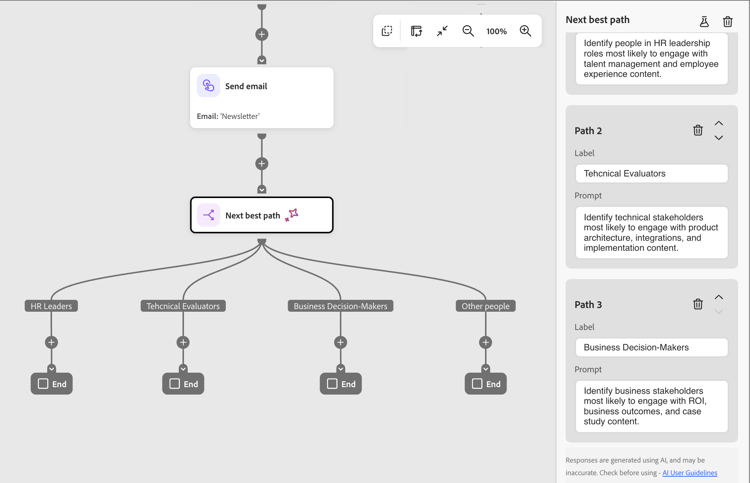This screenshot has height=483, width=750.
Task: Click the Path 2 heading text
Action: 588,131
